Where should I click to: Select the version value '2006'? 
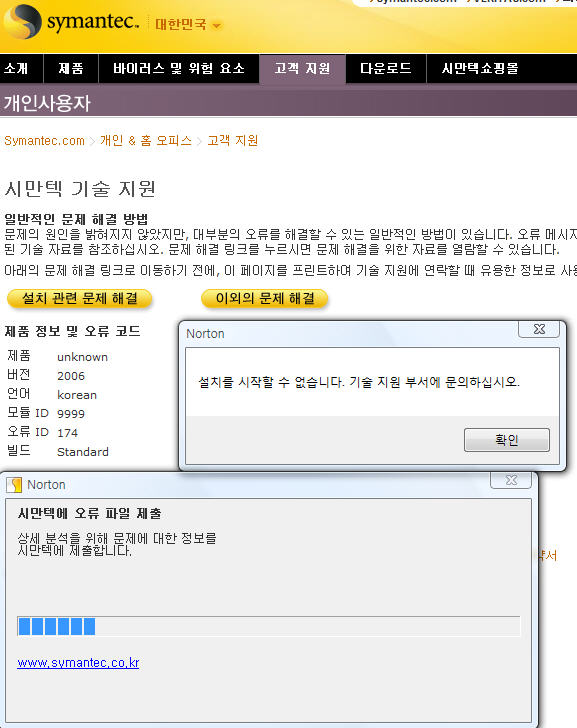(x=71, y=376)
